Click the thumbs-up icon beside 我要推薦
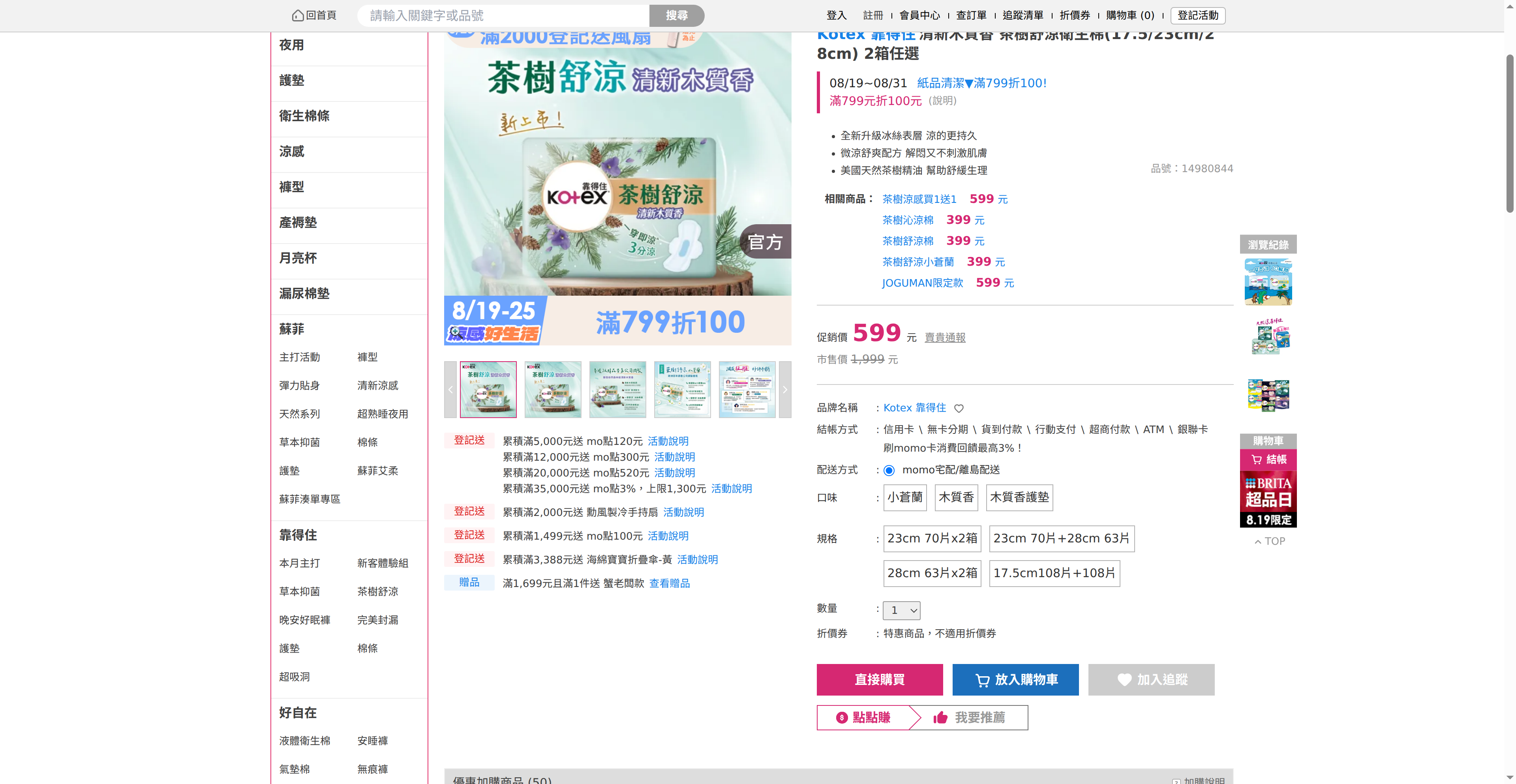This screenshot has width=1516, height=784. [940, 718]
